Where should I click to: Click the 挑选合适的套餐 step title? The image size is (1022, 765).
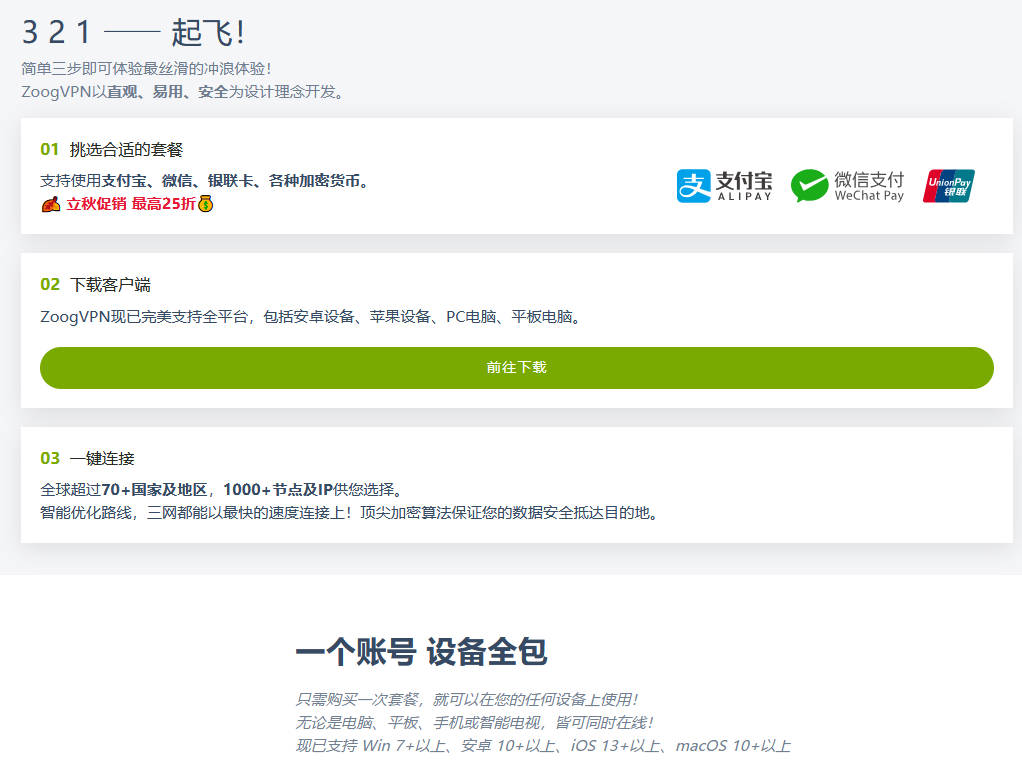coord(126,150)
